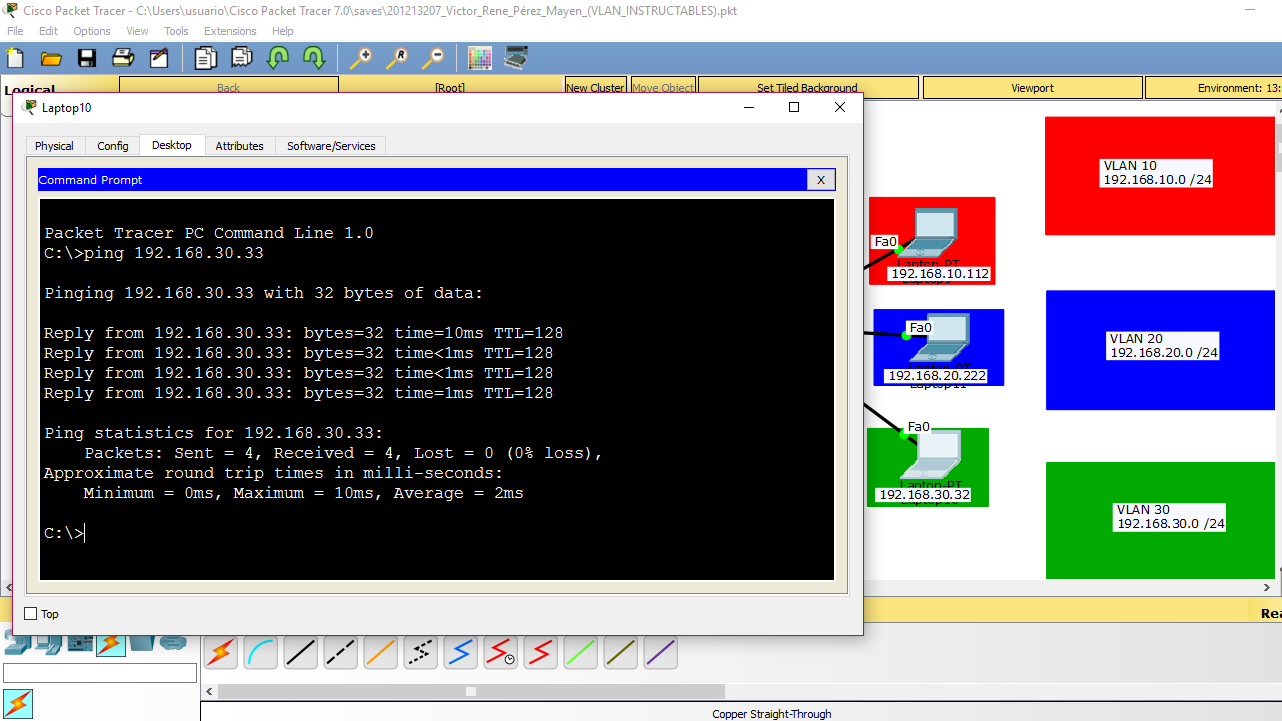
Task: Undo with the left green arrow
Action: coord(278,58)
